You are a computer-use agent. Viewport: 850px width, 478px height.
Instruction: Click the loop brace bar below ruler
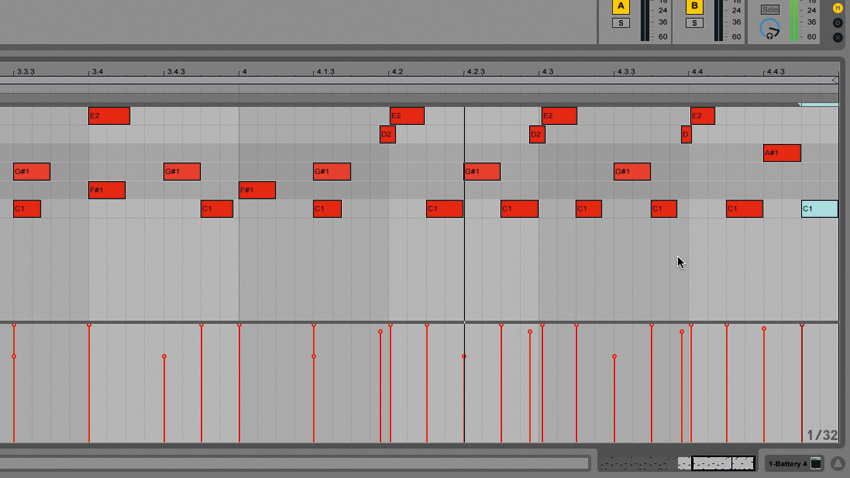418,80
